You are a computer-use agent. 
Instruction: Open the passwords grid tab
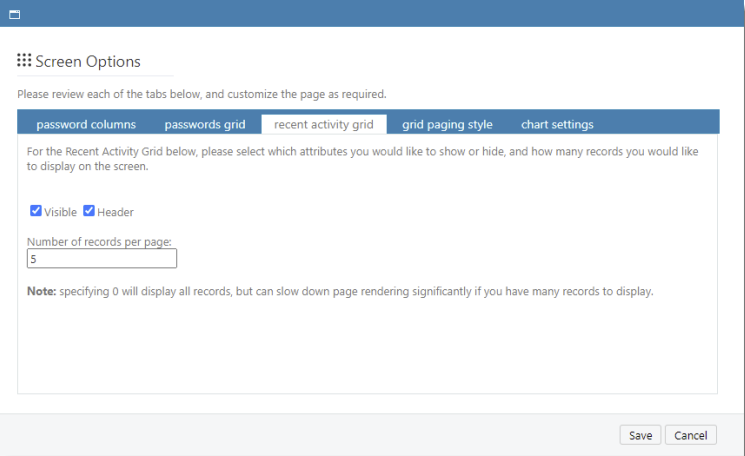(x=205, y=125)
